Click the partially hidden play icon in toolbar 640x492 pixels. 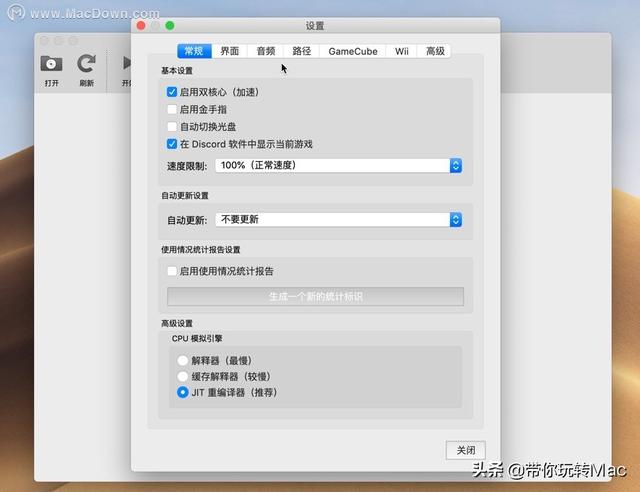(x=127, y=64)
